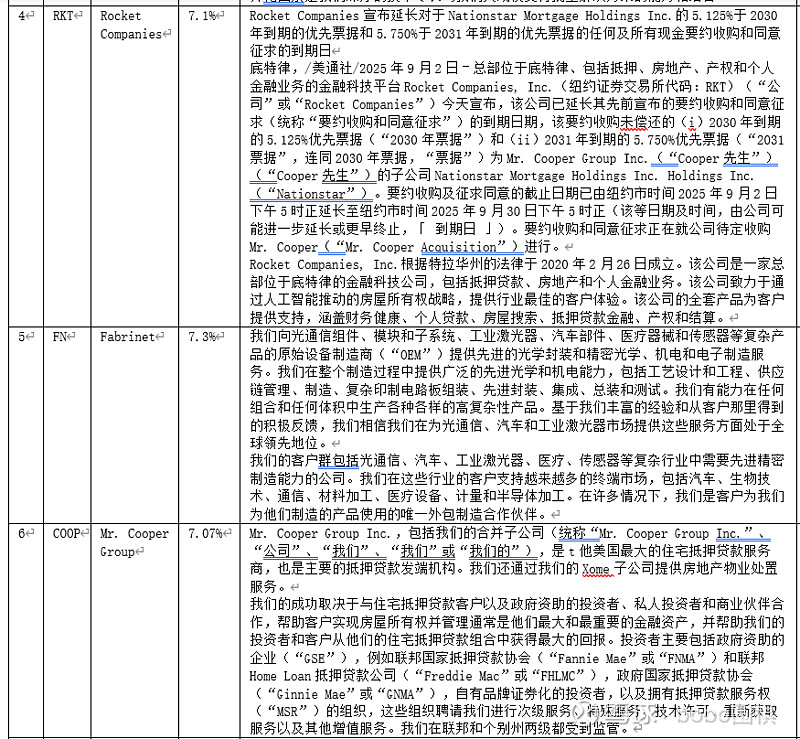Select the 7.1% percentage cell
This screenshot has width=800, height=739.
click(x=209, y=166)
